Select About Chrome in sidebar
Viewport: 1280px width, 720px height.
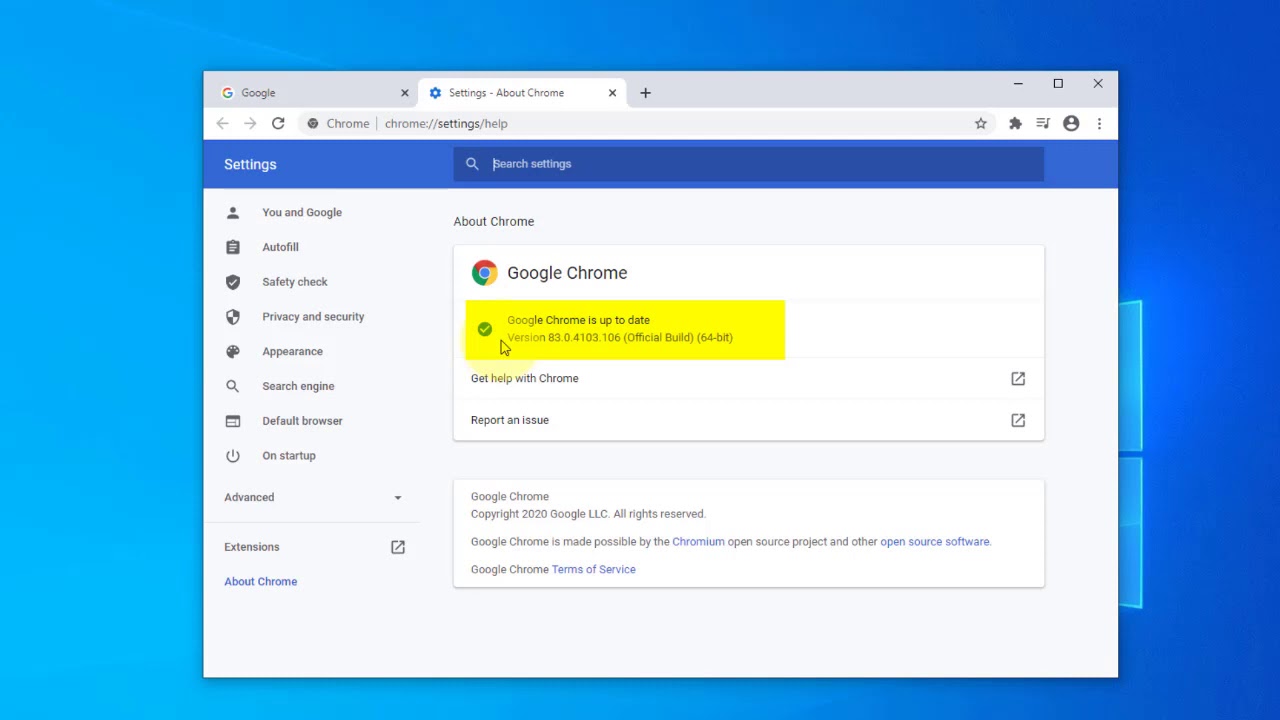pyautogui.click(x=260, y=581)
